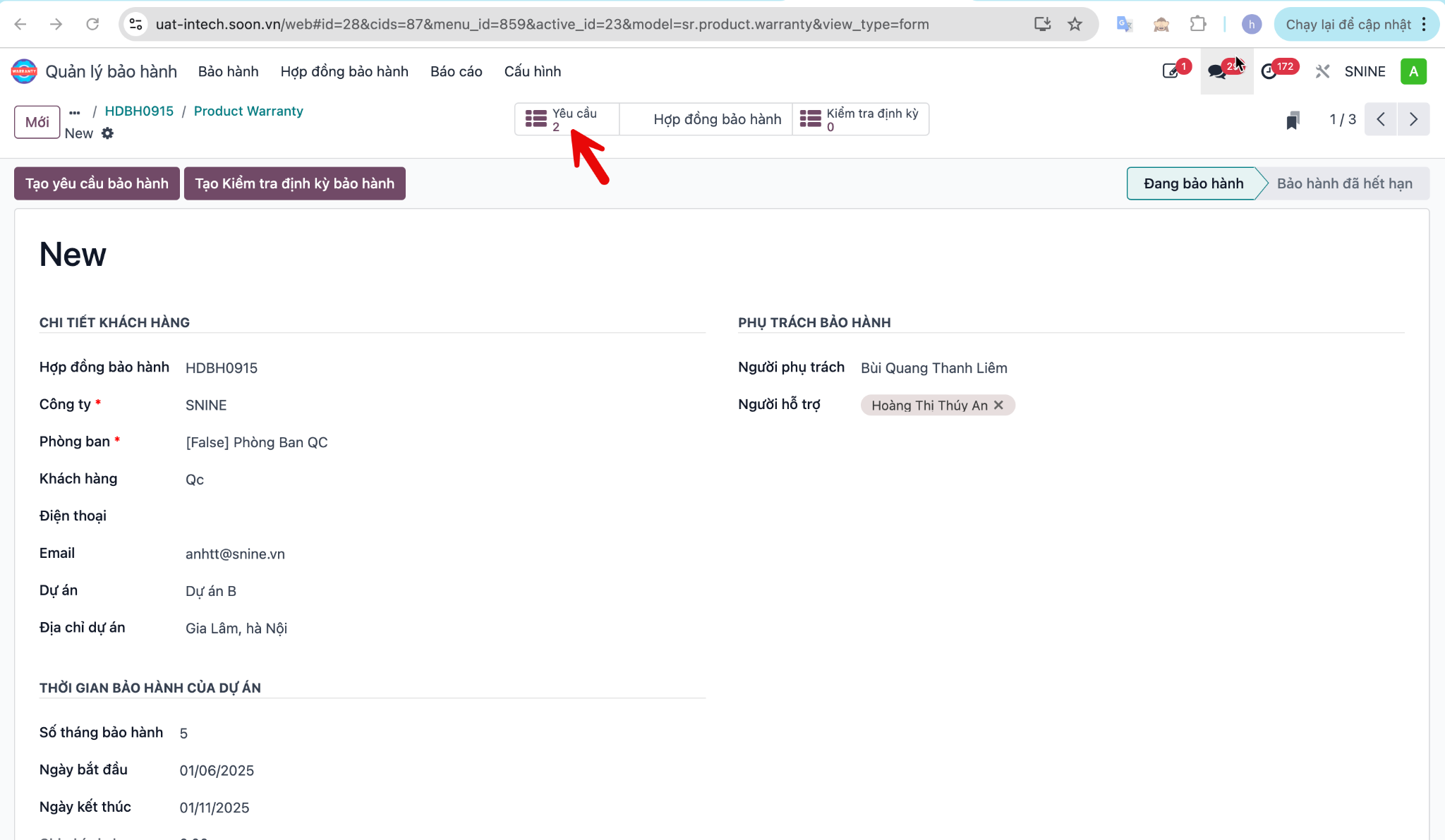The height and width of the screenshot is (840, 1445).
Task: Remove the Hoàng Thi Thúy An tag
Action: 998,405
